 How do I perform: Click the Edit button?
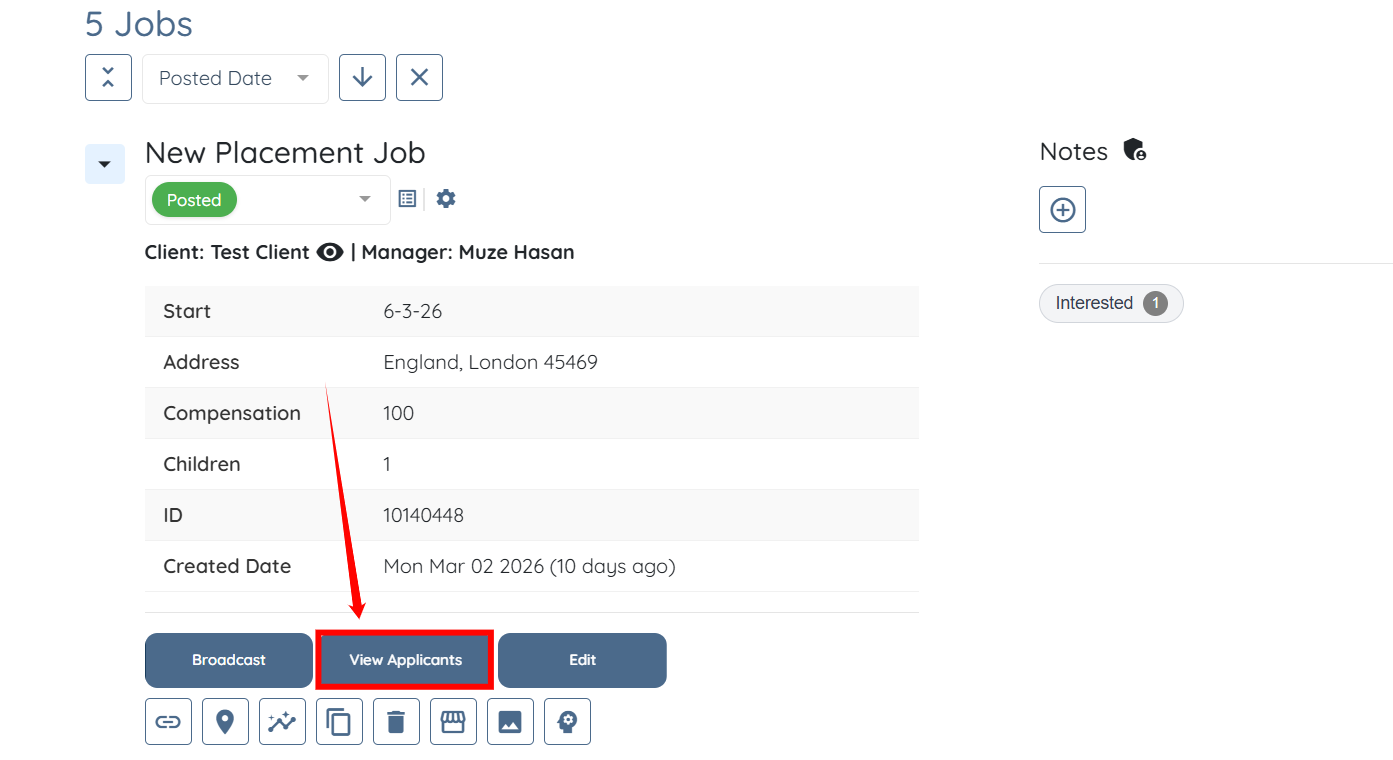(582, 660)
